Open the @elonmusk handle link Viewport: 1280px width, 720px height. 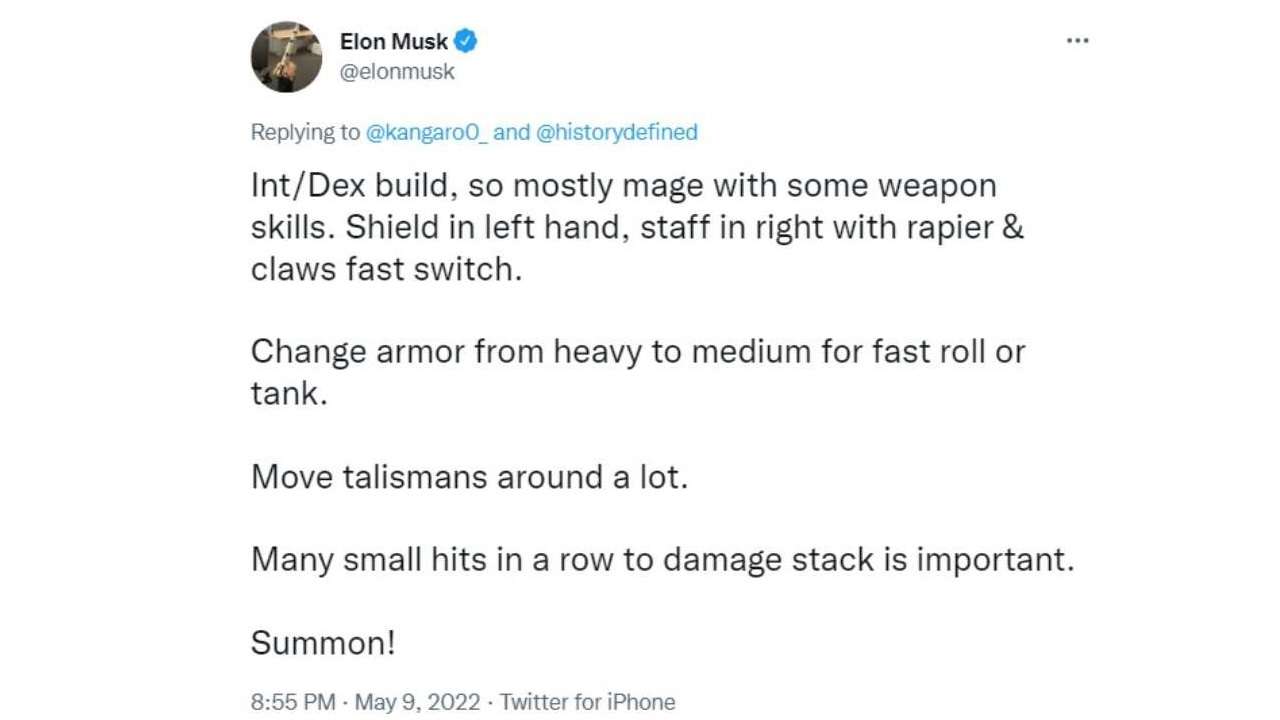(397, 72)
